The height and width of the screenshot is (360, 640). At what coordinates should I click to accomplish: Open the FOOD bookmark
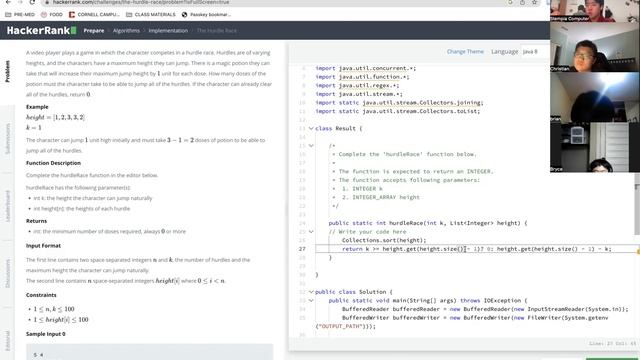(52, 14)
